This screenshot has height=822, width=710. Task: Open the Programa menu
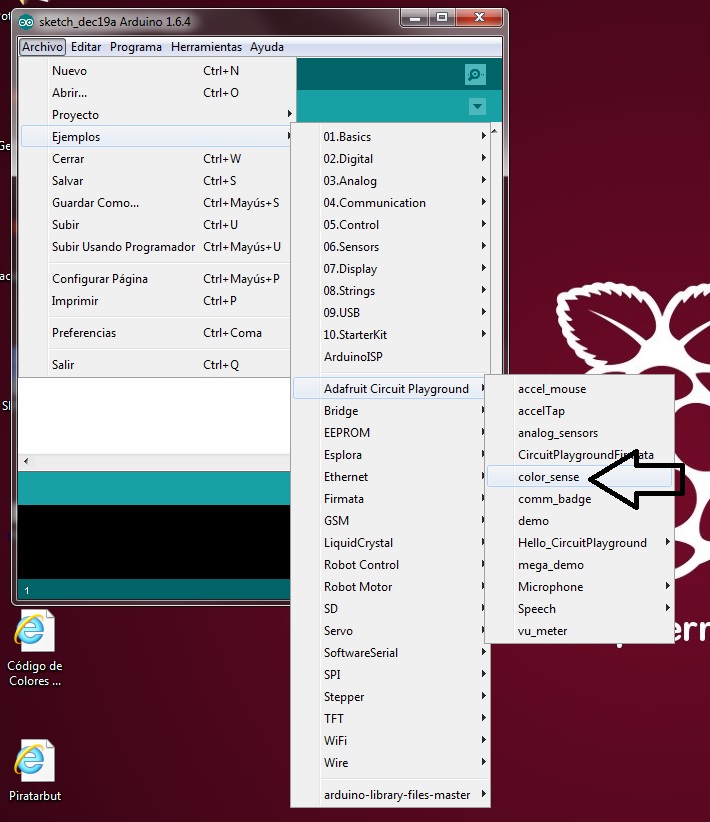136,47
